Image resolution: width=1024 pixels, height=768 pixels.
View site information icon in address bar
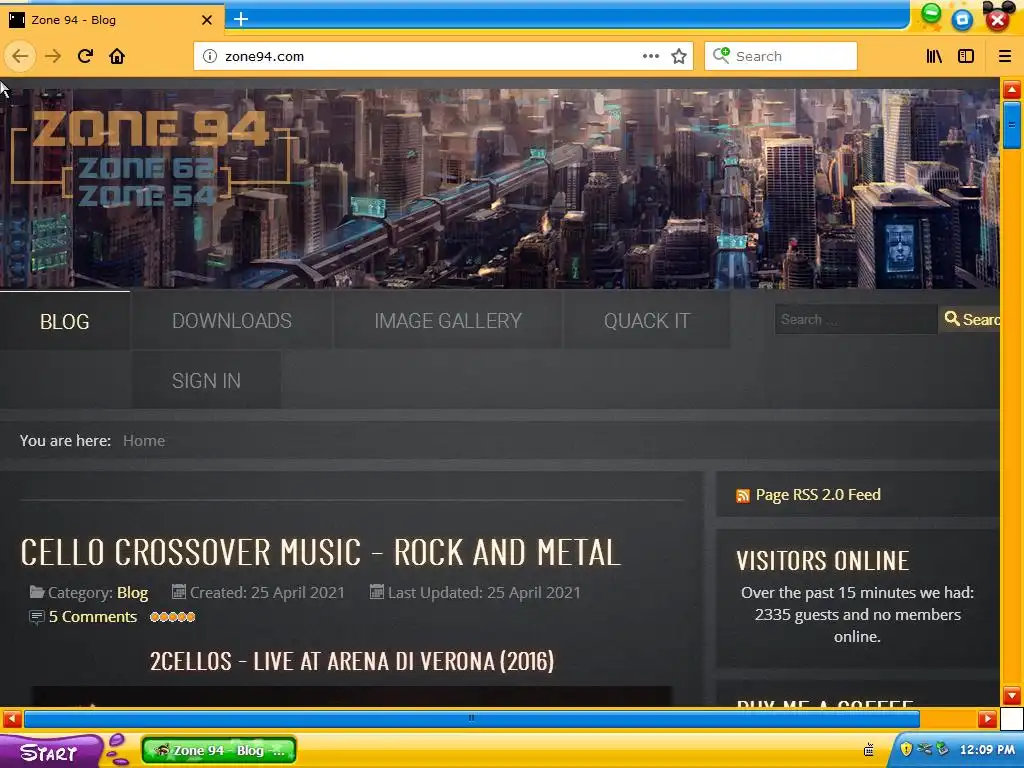210,56
